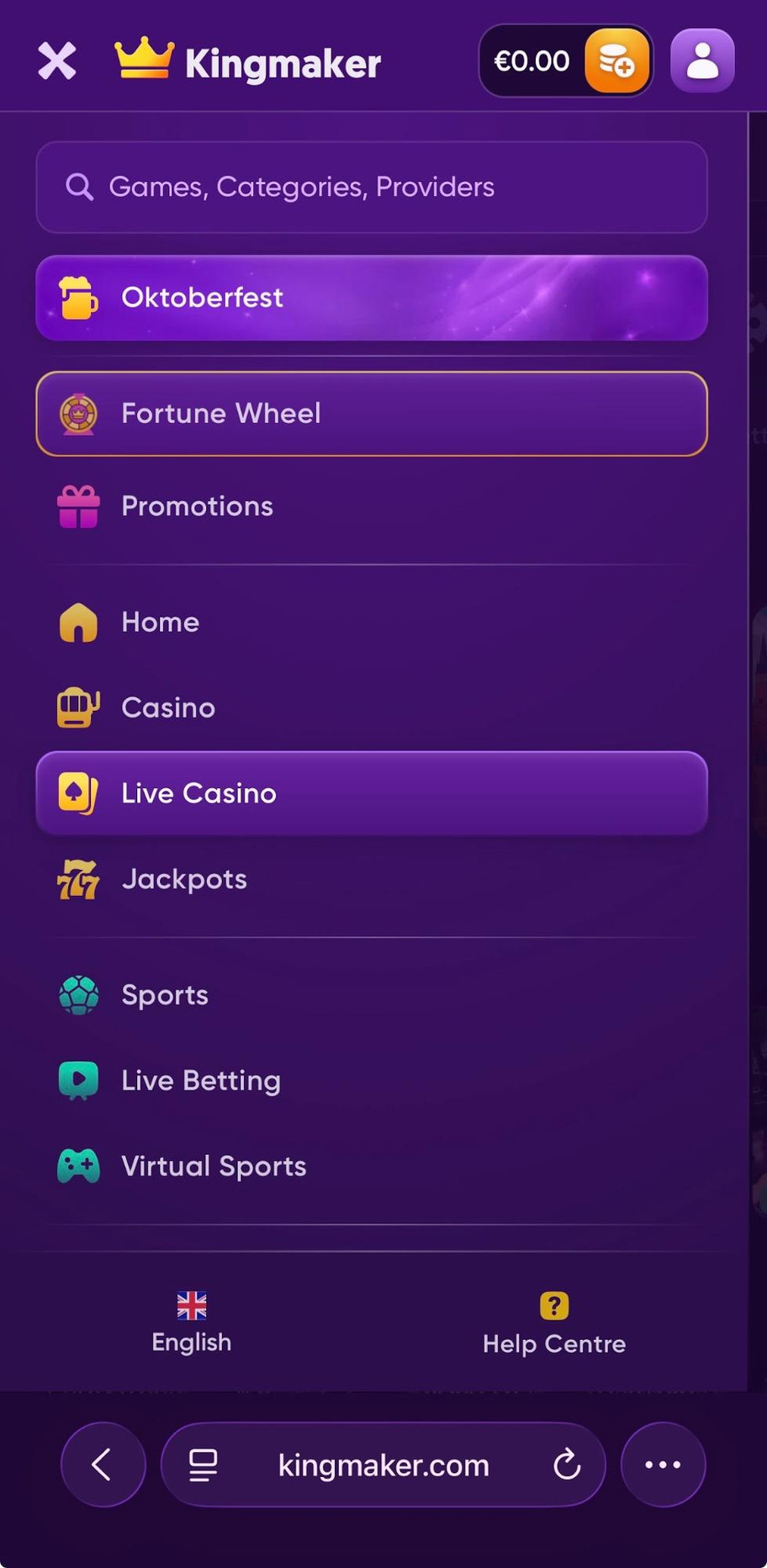Click the Casino slot machine icon
Image resolution: width=767 pixels, height=1568 pixels.
click(x=78, y=707)
